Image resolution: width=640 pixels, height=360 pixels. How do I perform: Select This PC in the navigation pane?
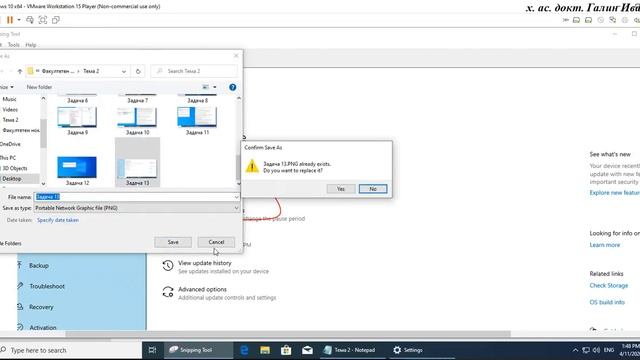[8, 158]
